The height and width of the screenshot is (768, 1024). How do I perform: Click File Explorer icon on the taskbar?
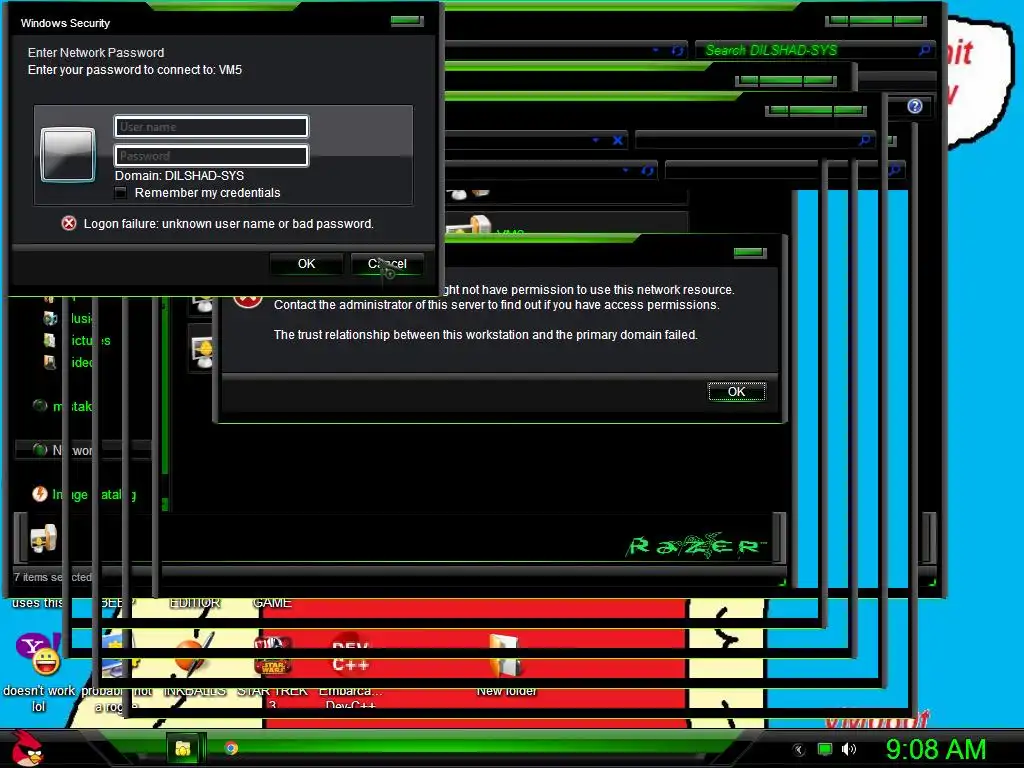(x=183, y=748)
